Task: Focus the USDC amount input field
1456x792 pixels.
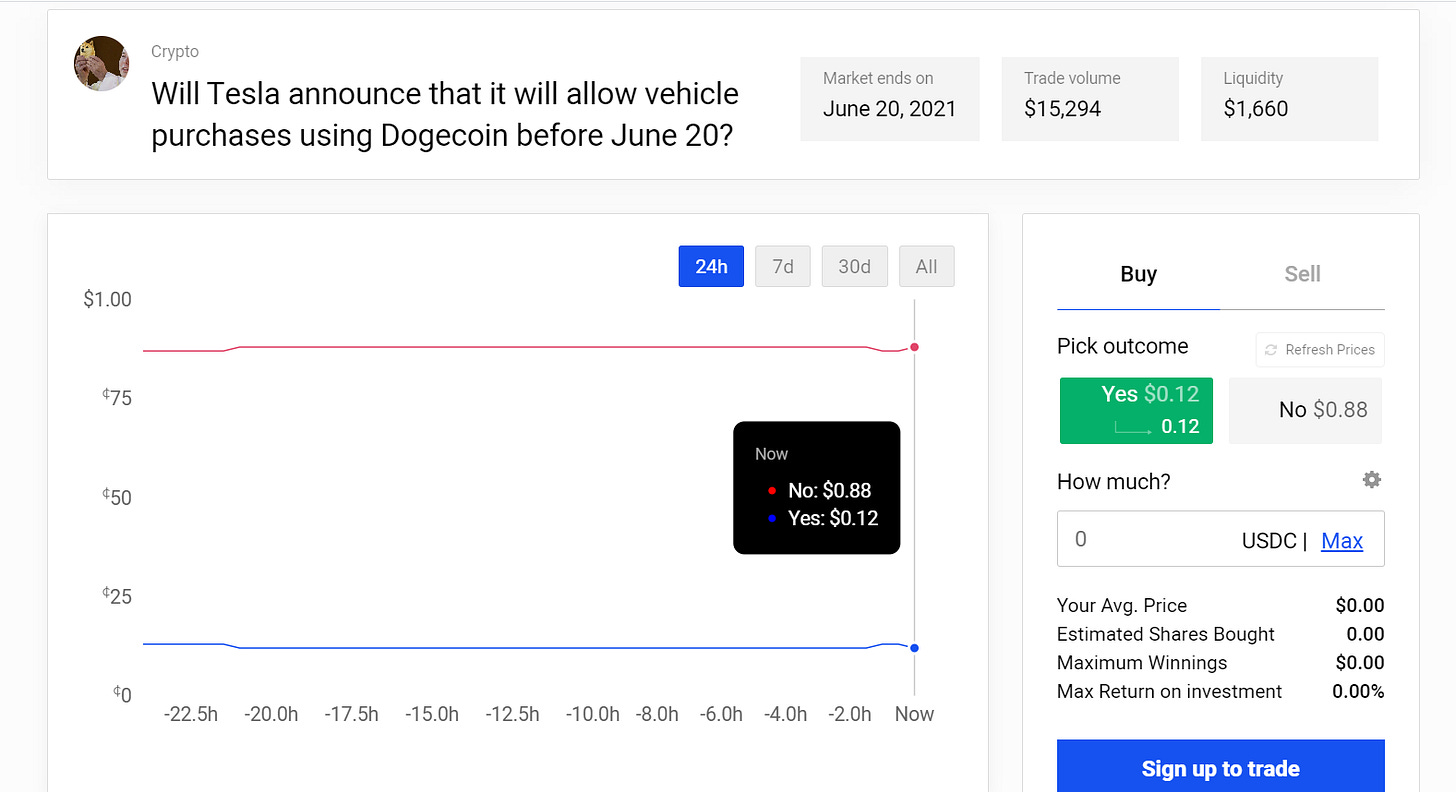Action: 1221,539
